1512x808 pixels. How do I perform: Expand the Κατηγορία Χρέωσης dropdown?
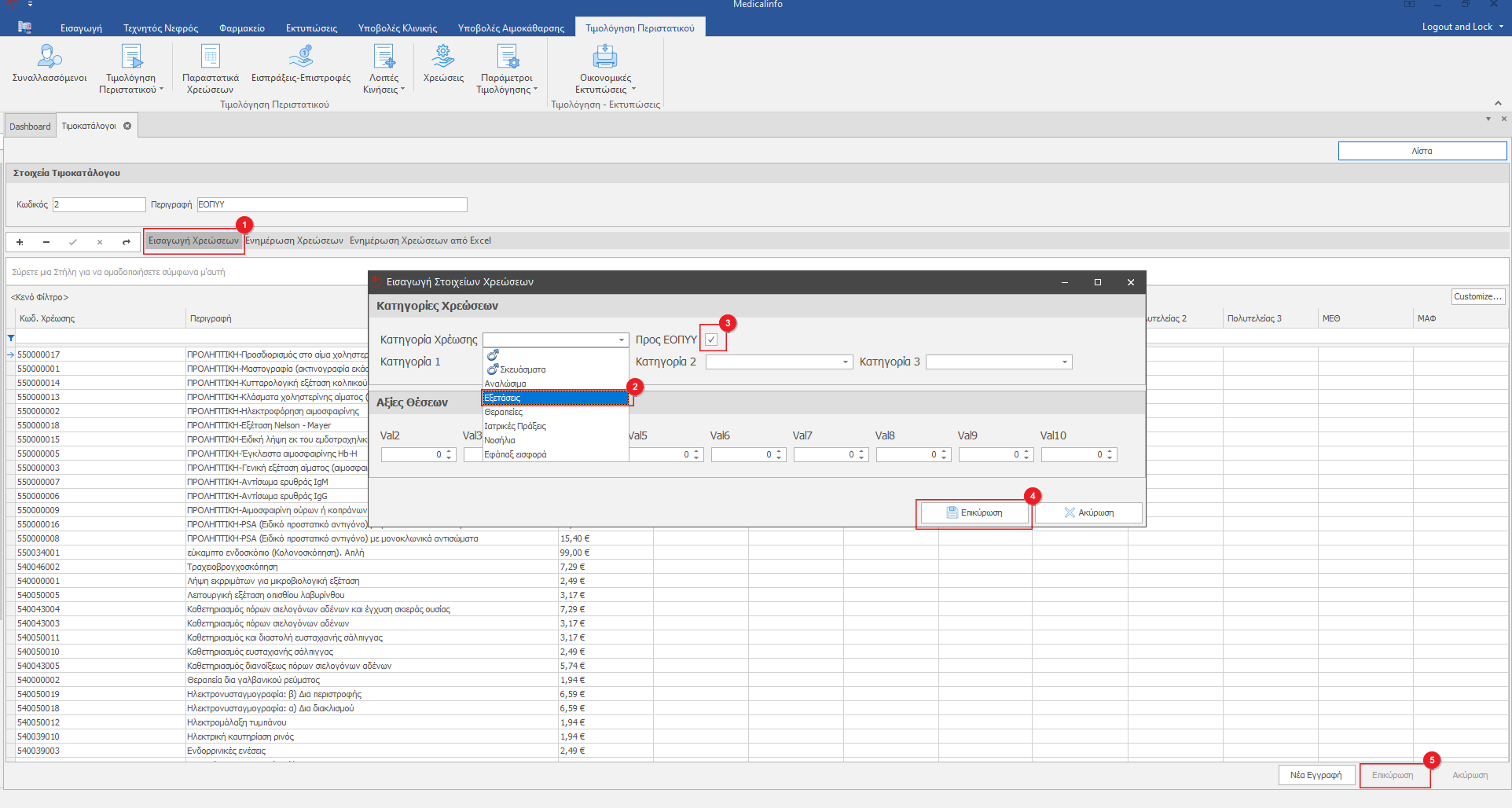pos(621,340)
